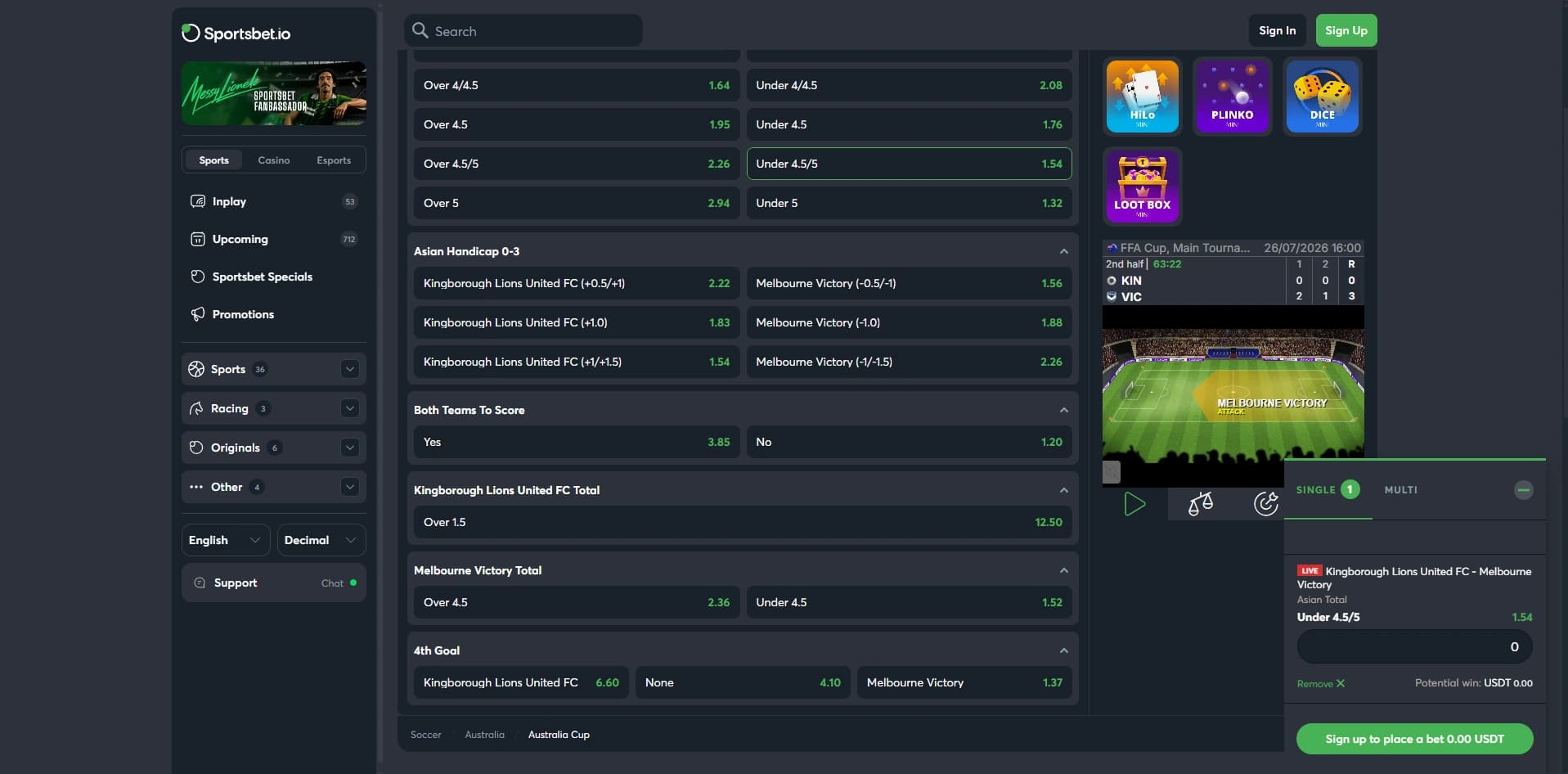Toggle the Over 5 selection
The image size is (1568, 774).
coord(577,203)
